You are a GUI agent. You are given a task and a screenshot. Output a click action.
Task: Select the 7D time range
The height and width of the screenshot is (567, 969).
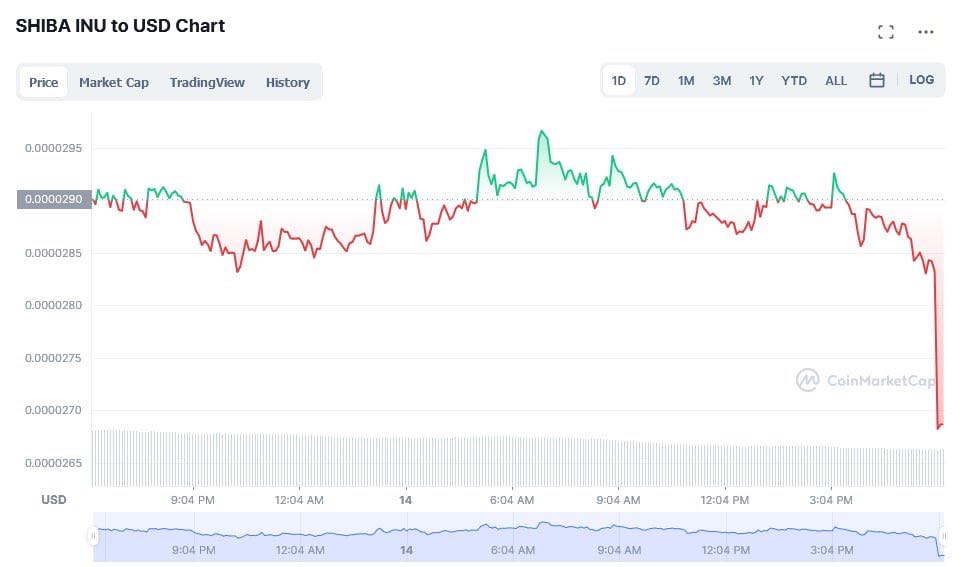[x=651, y=80]
